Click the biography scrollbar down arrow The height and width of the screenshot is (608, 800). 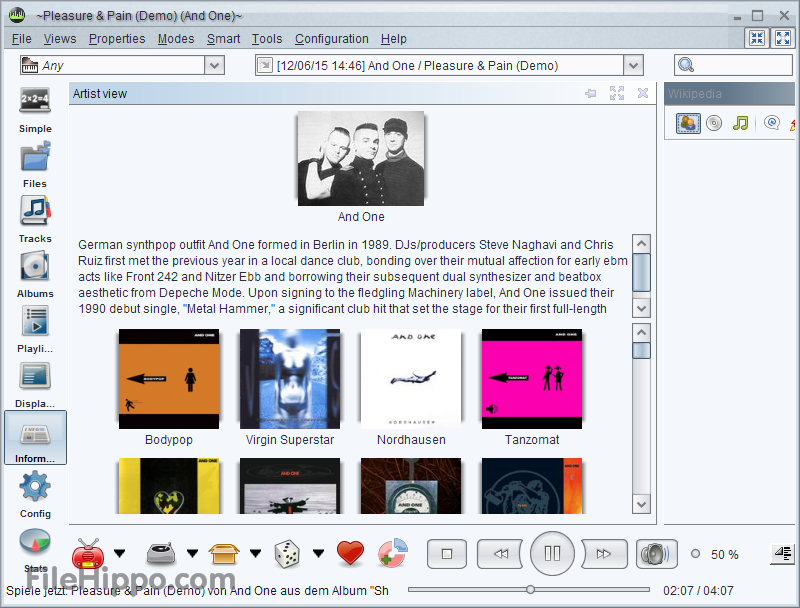tap(641, 308)
